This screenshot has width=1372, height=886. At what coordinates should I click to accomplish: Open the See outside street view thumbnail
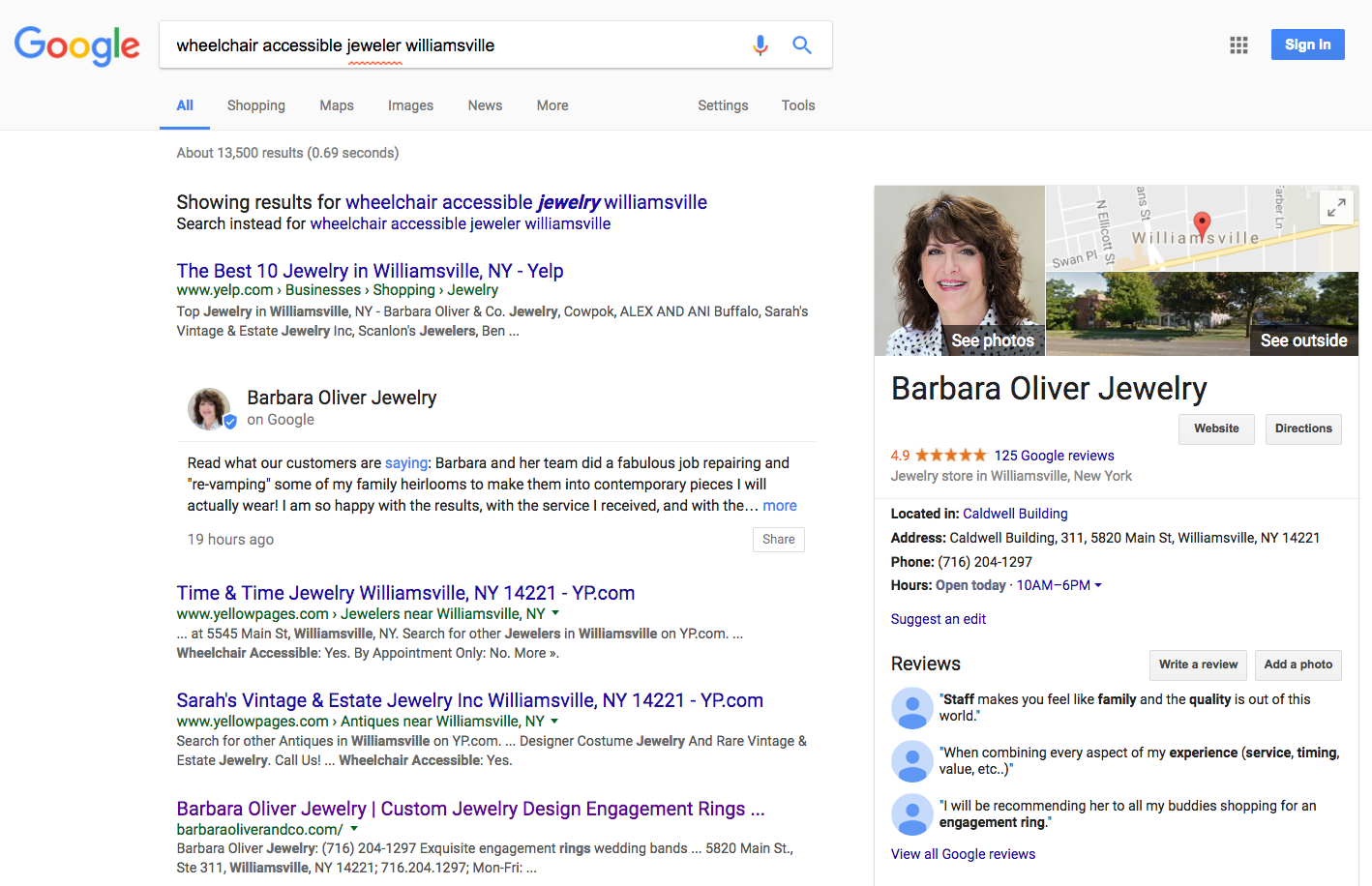point(1203,314)
